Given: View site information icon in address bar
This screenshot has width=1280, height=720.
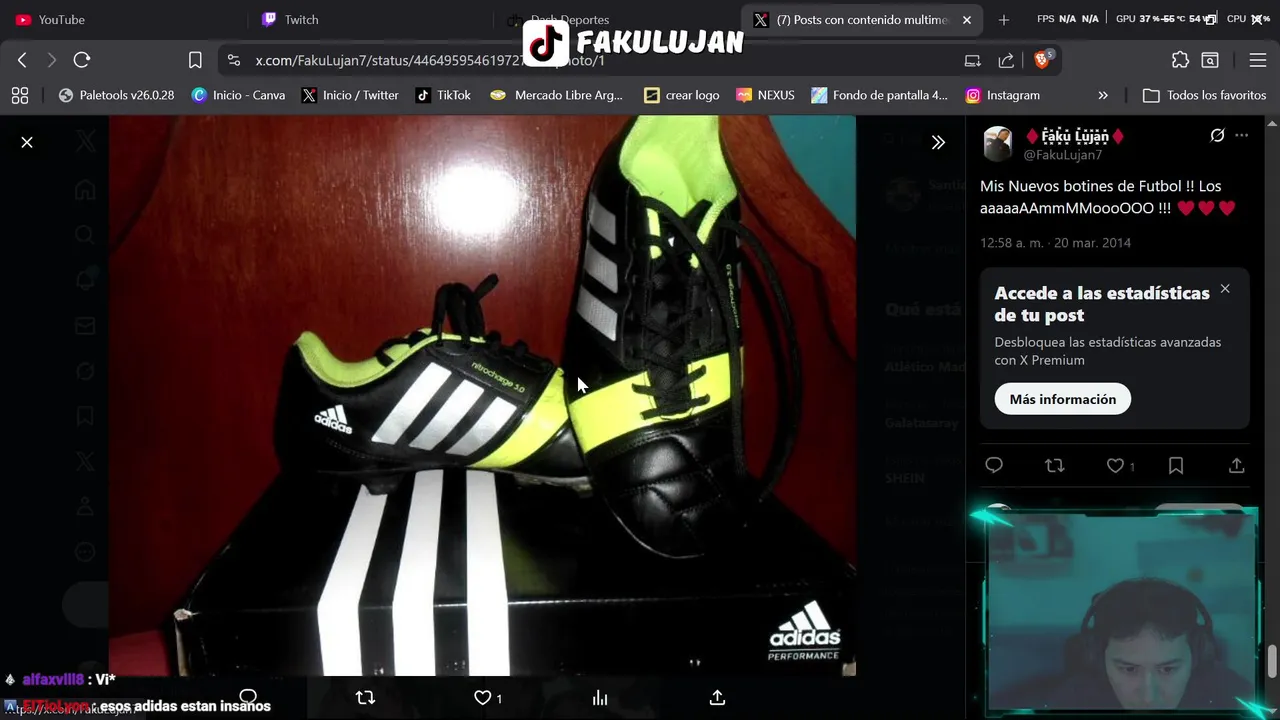Looking at the screenshot, I should [x=234, y=60].
